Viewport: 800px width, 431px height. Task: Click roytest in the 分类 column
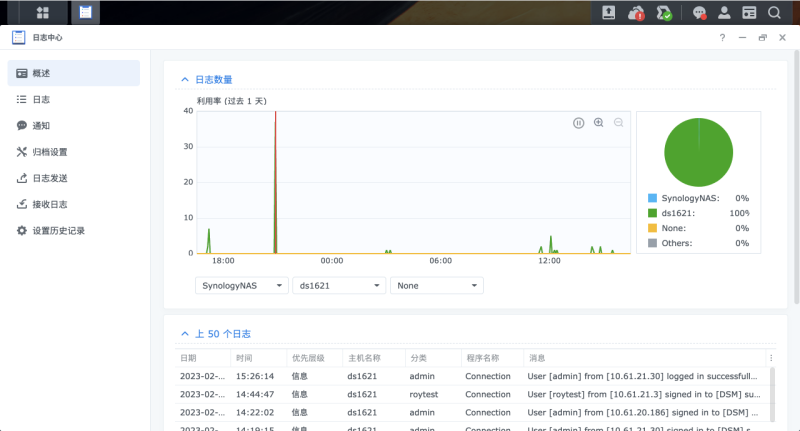(423, 394)
